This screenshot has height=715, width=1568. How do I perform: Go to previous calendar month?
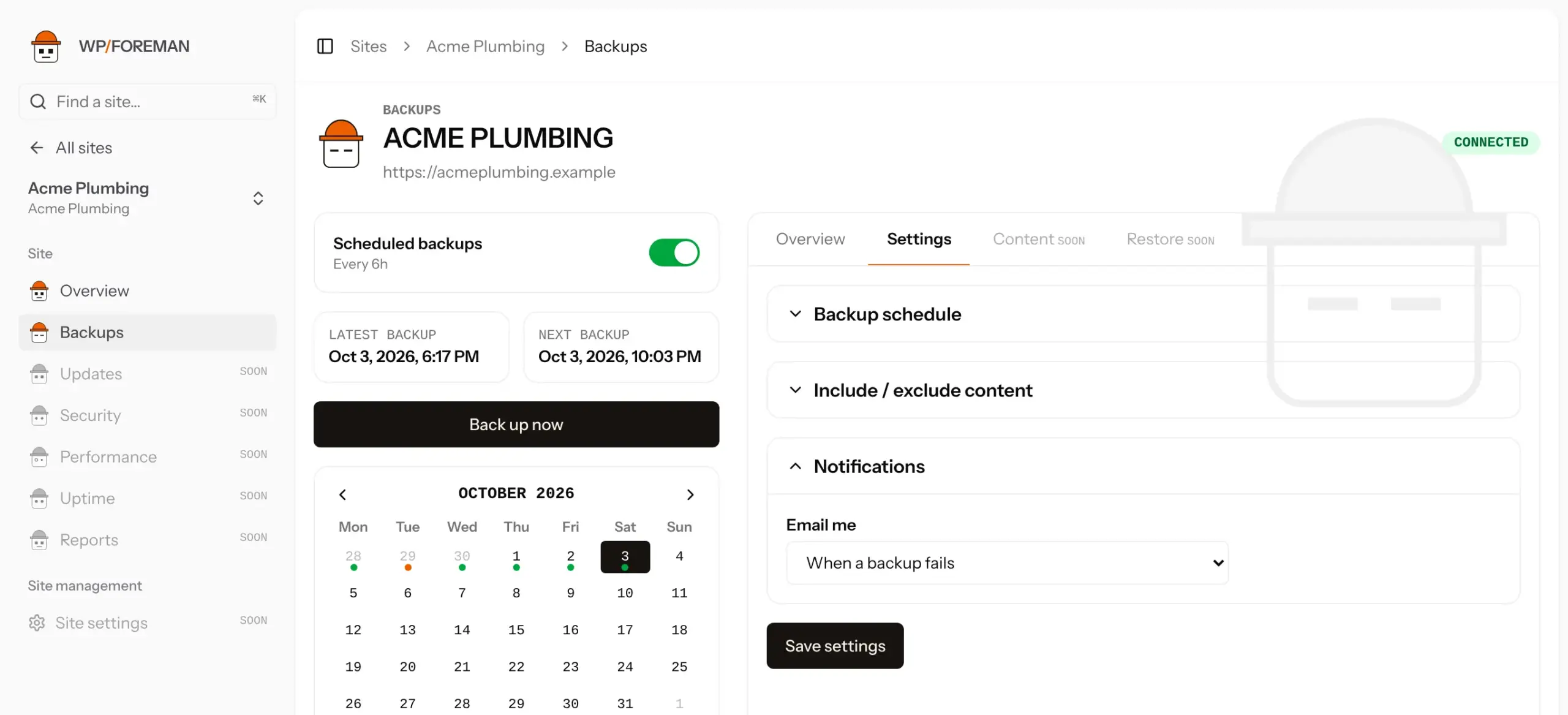click(x=342, y=494)
